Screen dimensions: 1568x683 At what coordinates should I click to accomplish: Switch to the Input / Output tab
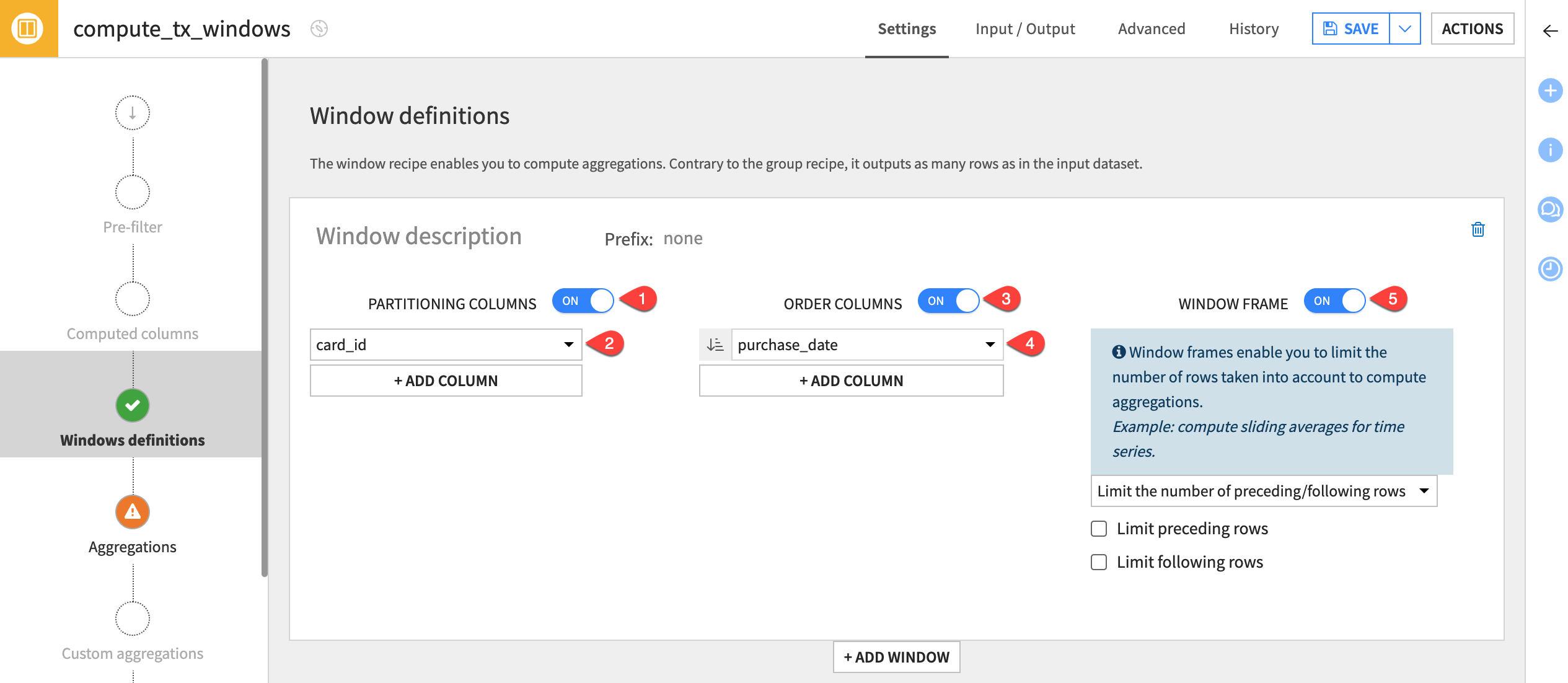(1025, 28)
